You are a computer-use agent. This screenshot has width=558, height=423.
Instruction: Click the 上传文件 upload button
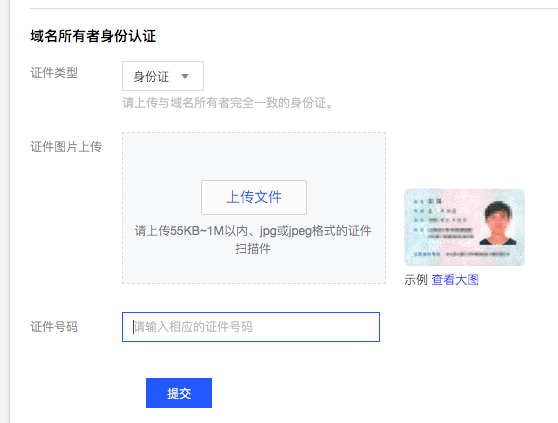pos(254,197)
